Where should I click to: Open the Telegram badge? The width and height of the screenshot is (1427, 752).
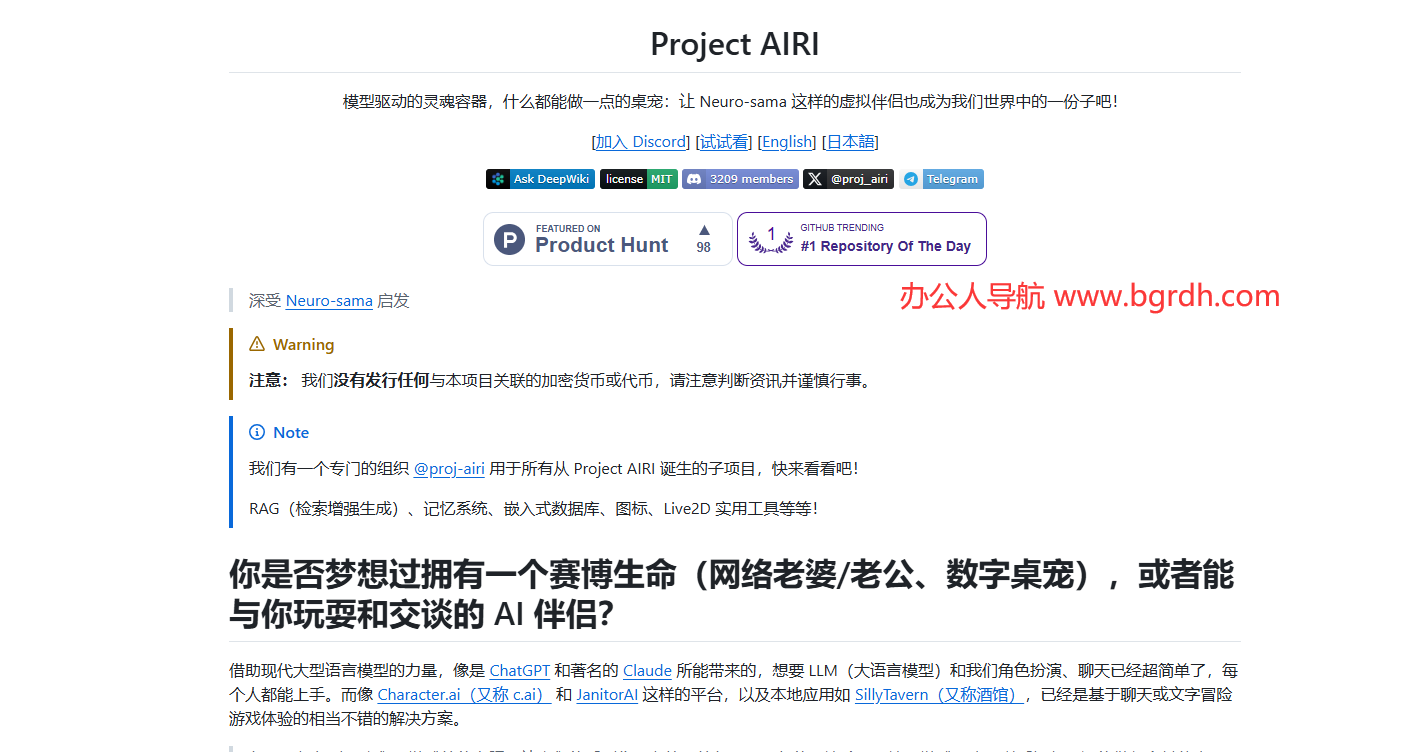tap(942, 179)
